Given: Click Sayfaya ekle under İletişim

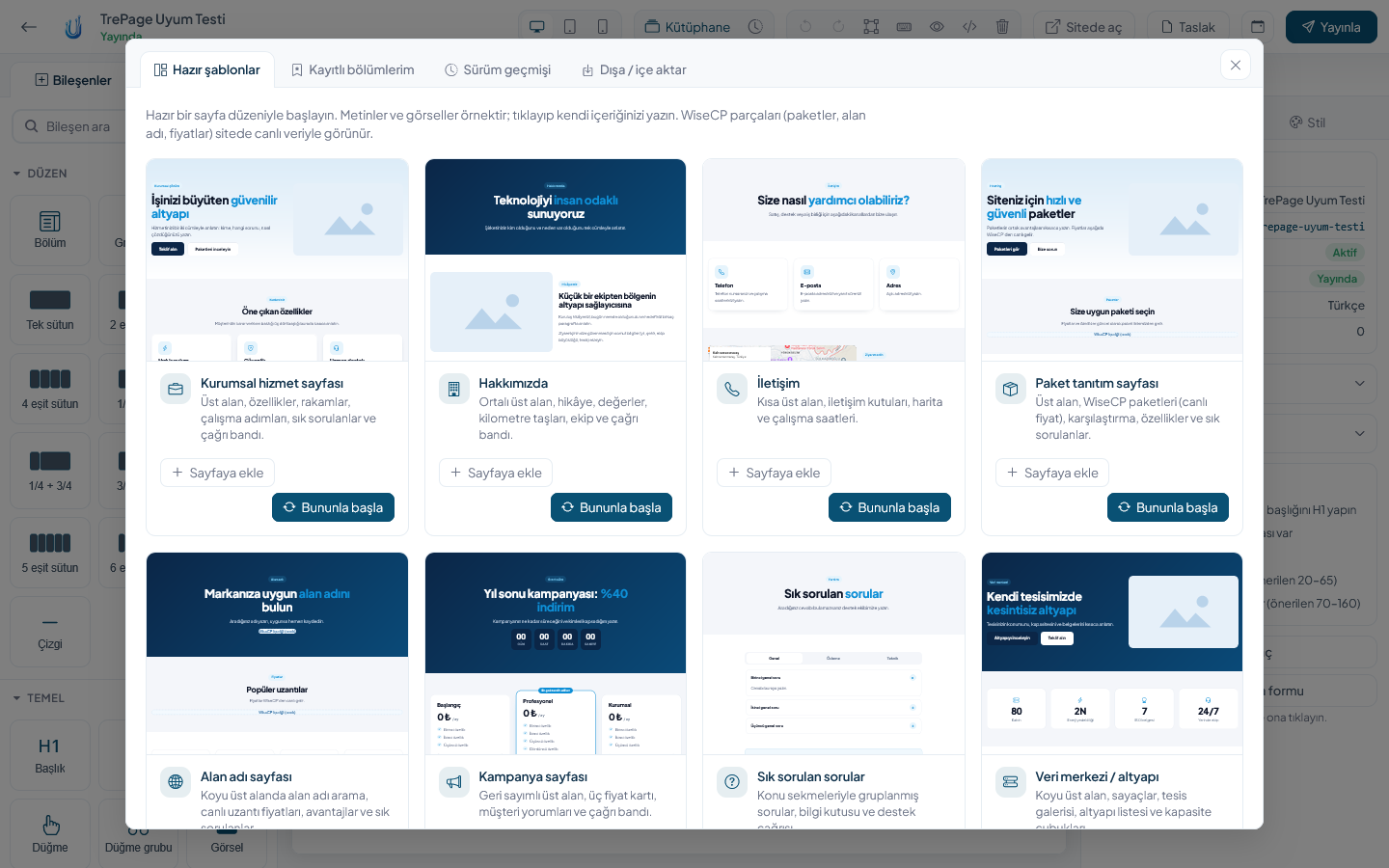Looking at the screenshot, I should [x=774, y=473].
